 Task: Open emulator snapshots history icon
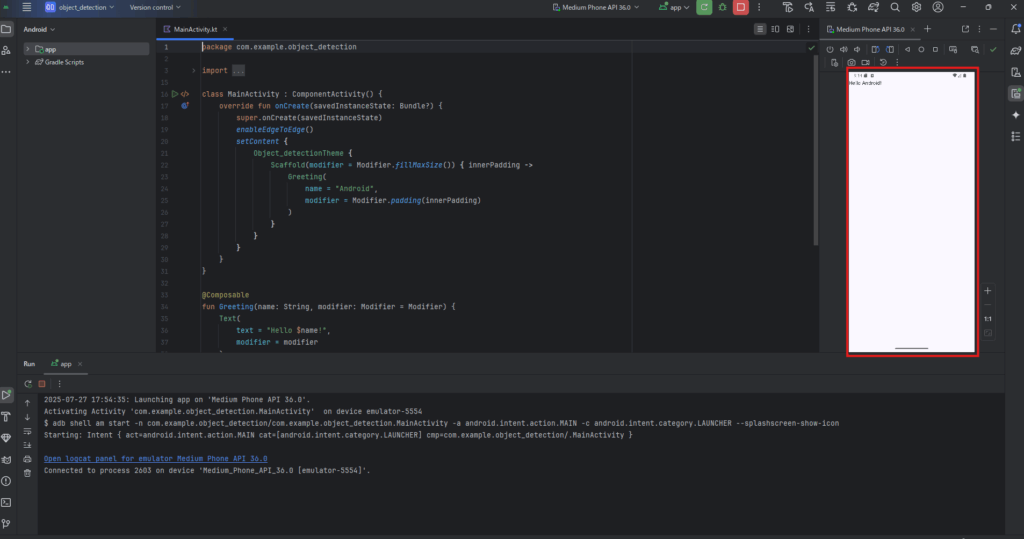[883, 63]
